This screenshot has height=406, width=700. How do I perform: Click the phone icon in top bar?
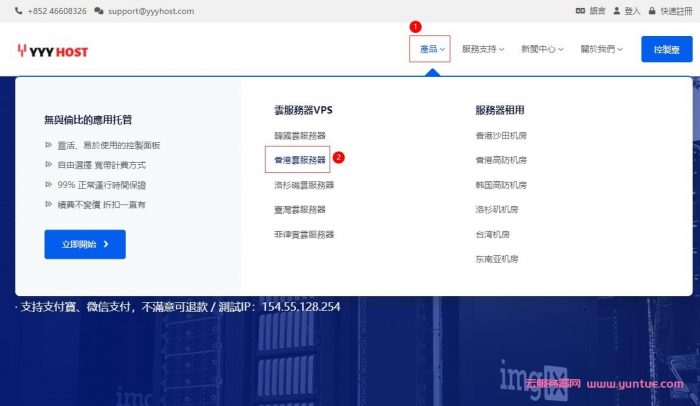19,11
